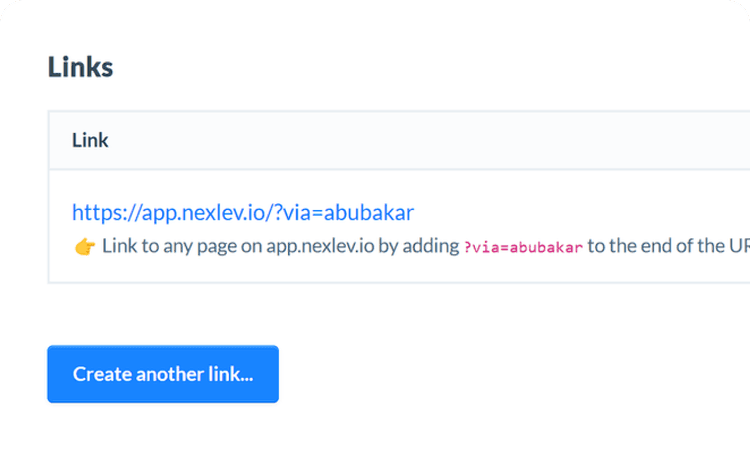Screen dimensions: 750x456
Task: Click the word 'abubakar' in the blue URL
Action: 369,212
